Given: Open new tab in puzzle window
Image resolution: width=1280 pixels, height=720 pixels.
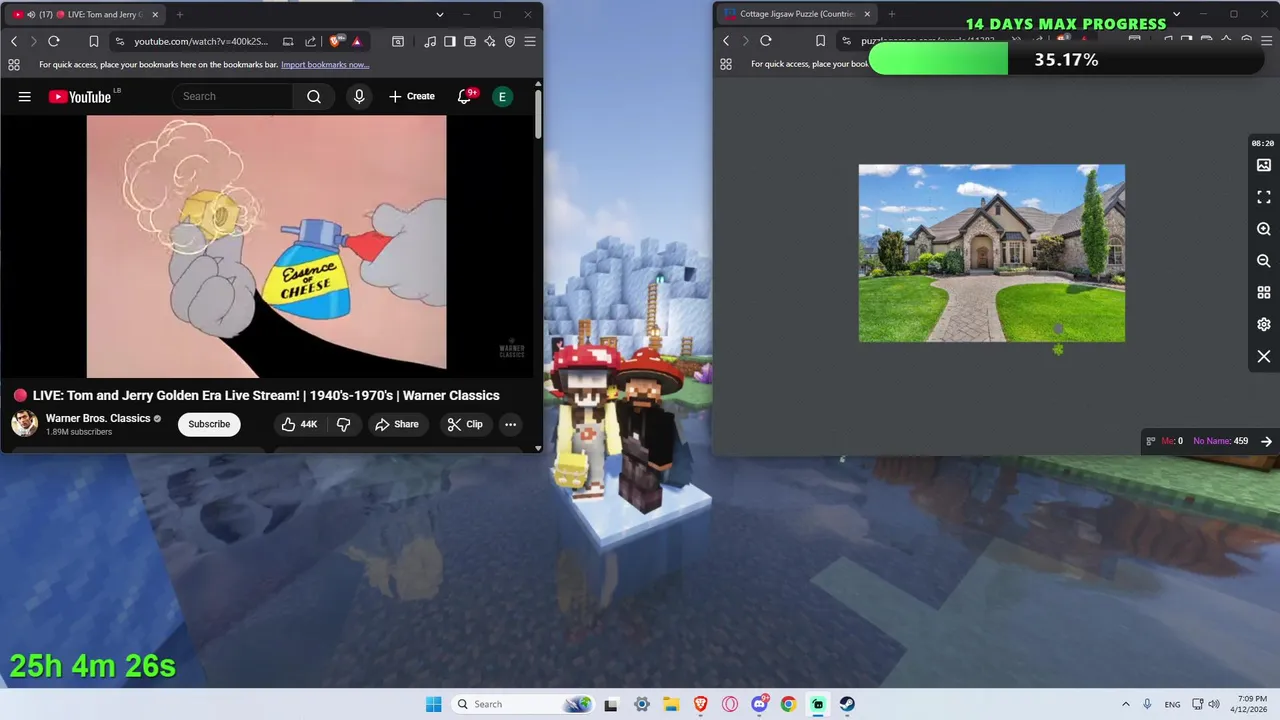Looking at the screenshot, I should [892, 14].
